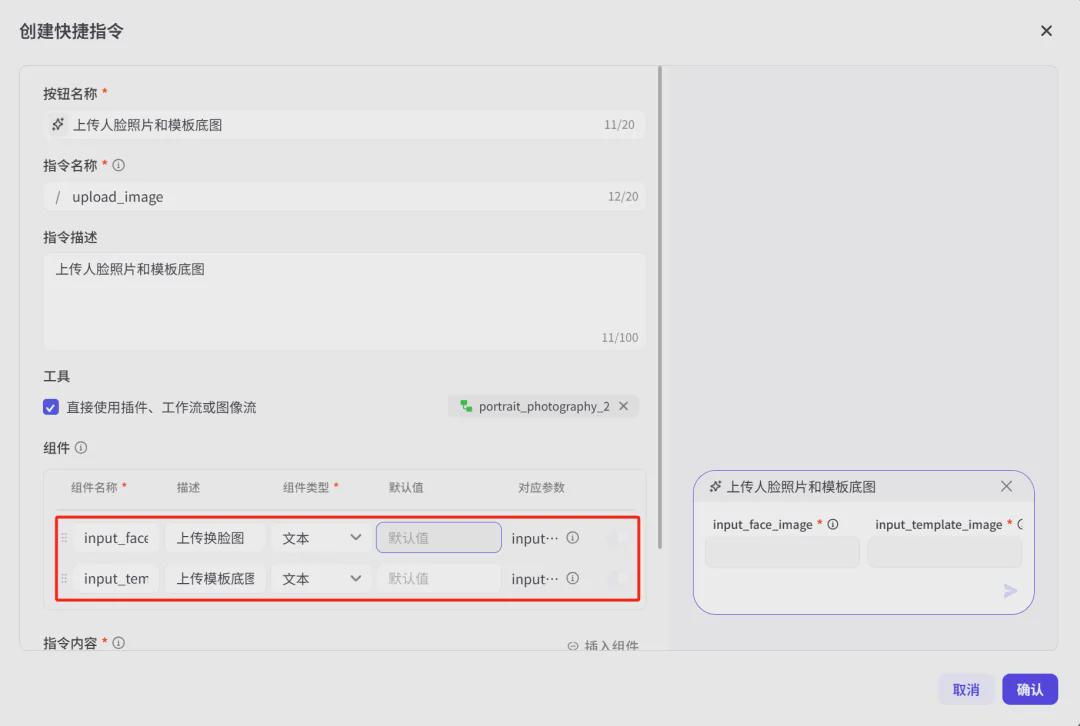The image size is (1080, 726).
Task: Click the 取消 cancel button
Action: 965,689
